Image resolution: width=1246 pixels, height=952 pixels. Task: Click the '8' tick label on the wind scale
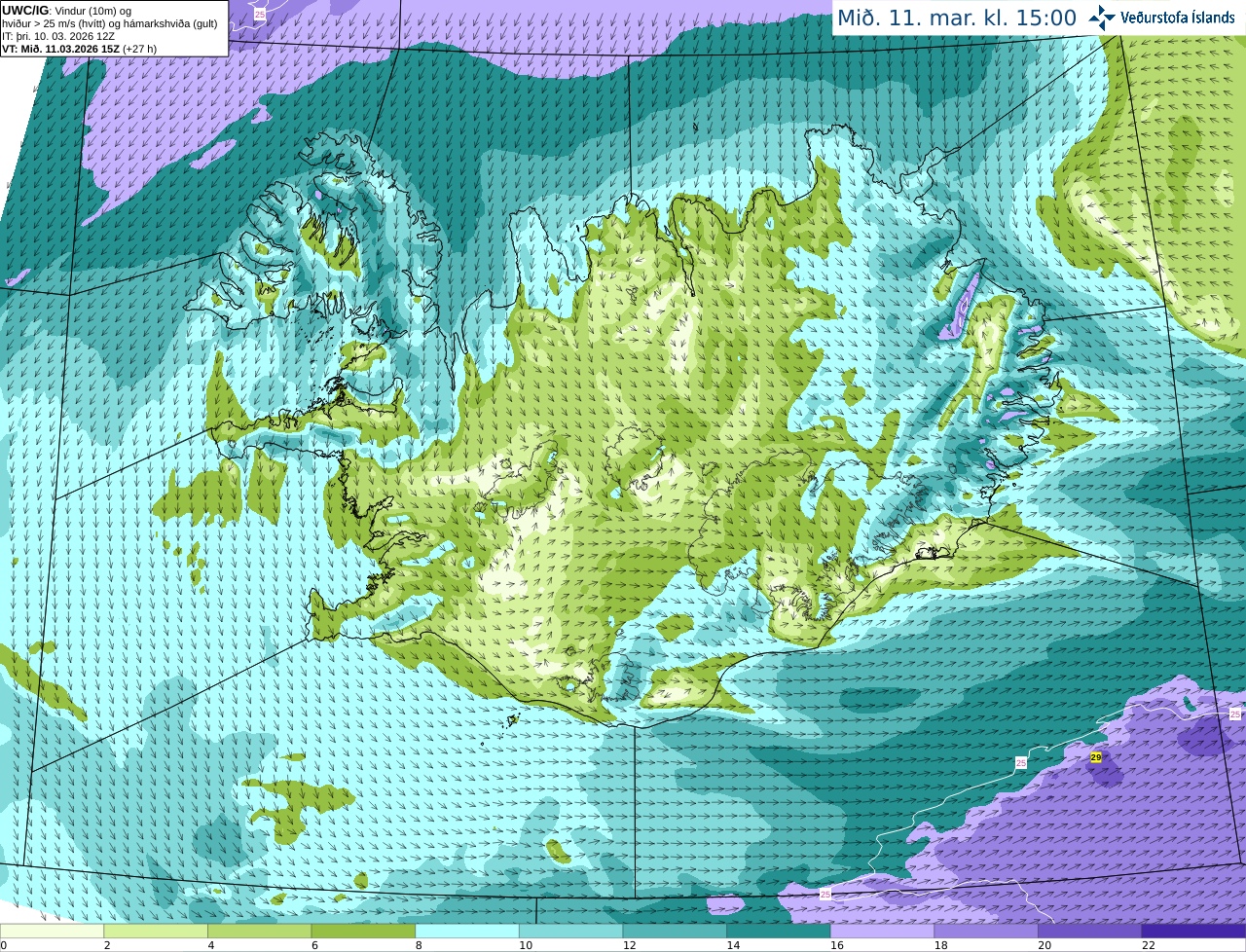point(419,945)
